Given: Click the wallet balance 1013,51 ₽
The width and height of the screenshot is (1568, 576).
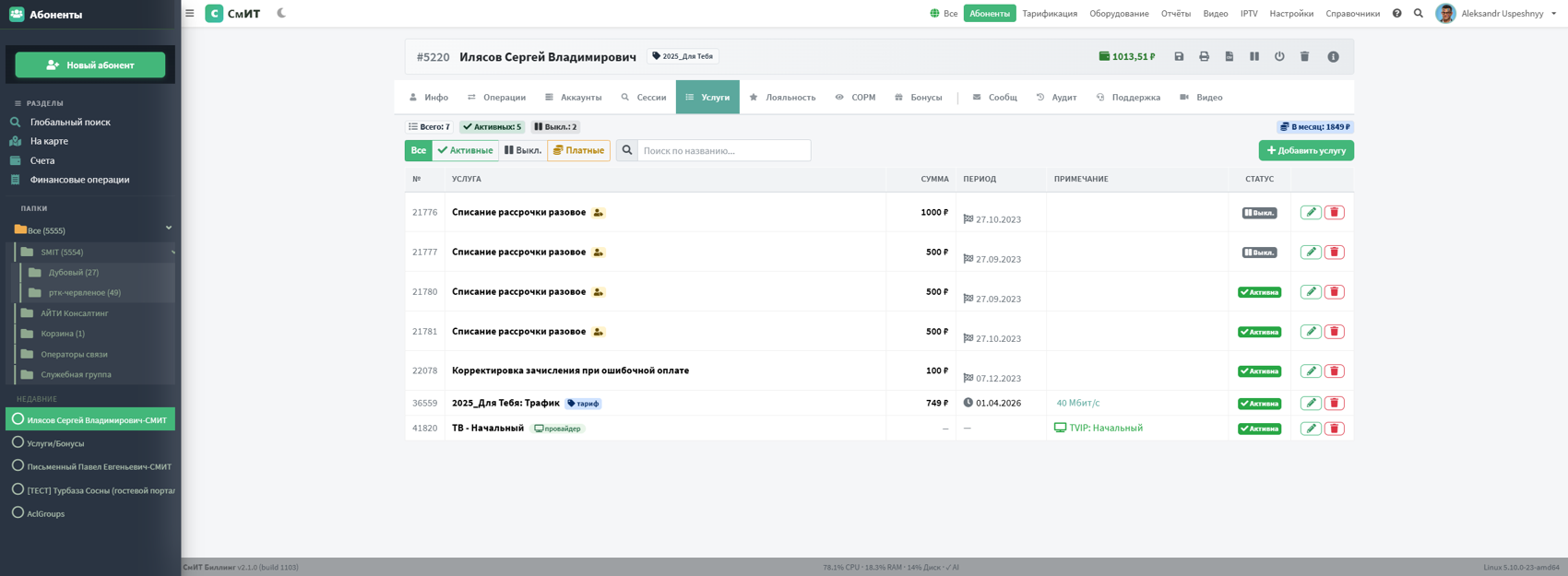Looking at the screenshot, I should [1126, 56].
